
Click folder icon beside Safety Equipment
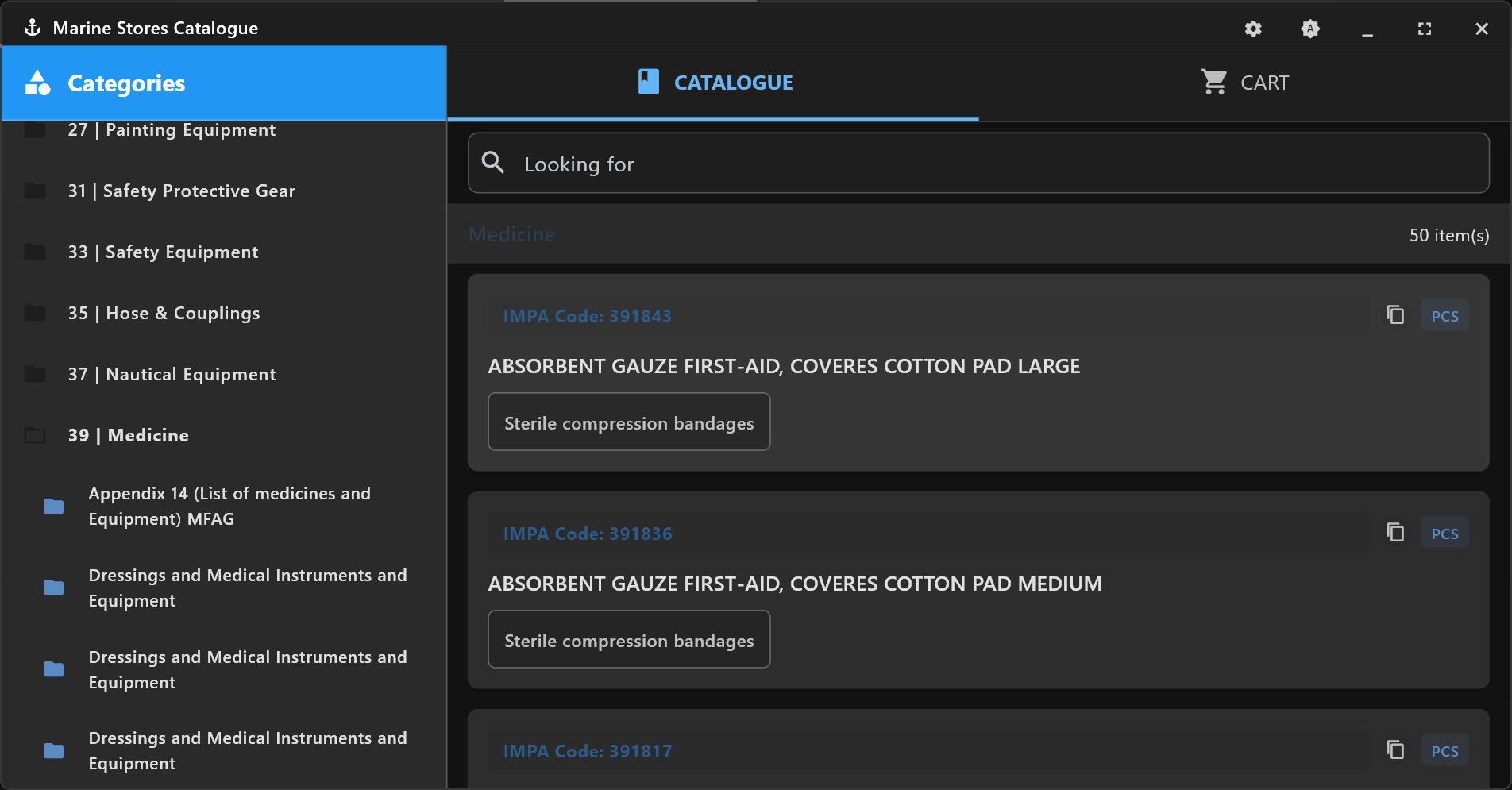point(35,252)
